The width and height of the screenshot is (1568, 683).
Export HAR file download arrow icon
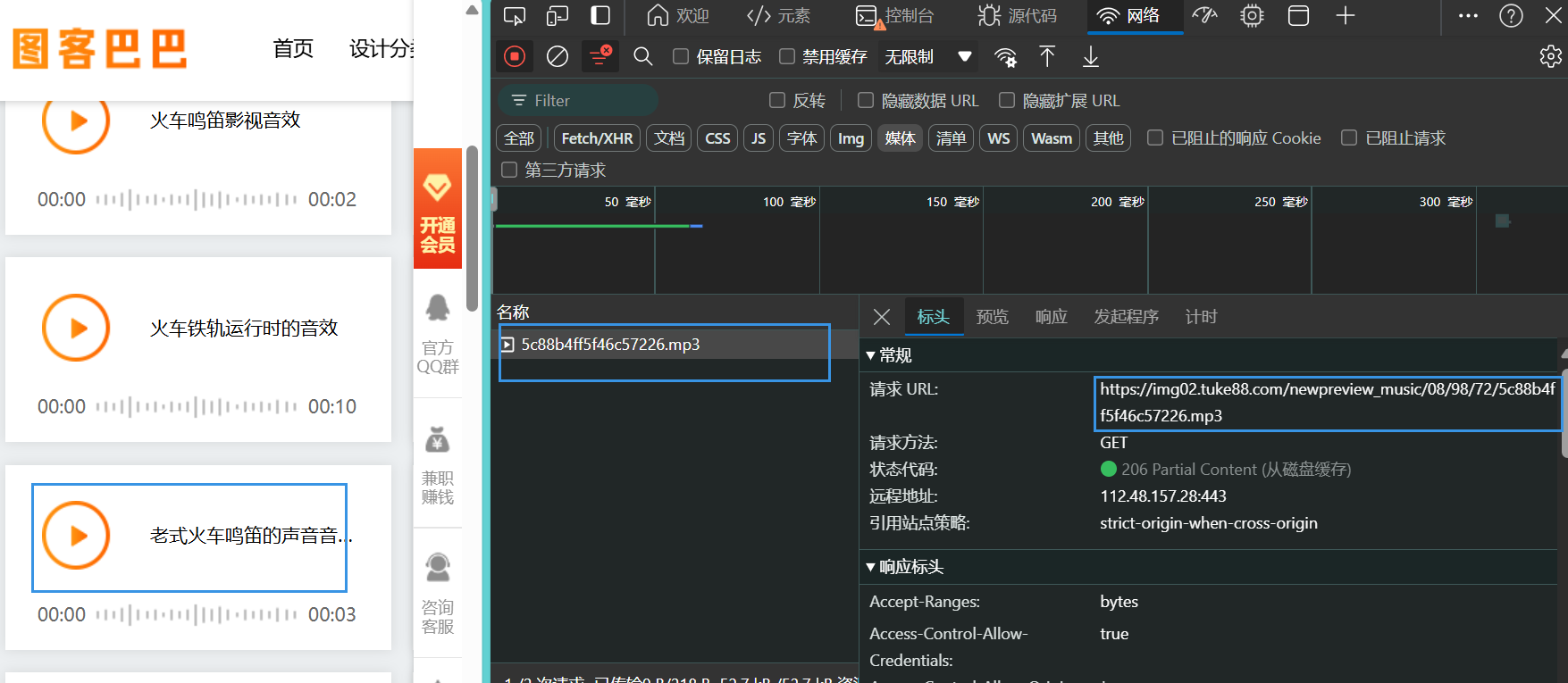click(x=1091, y=56)
